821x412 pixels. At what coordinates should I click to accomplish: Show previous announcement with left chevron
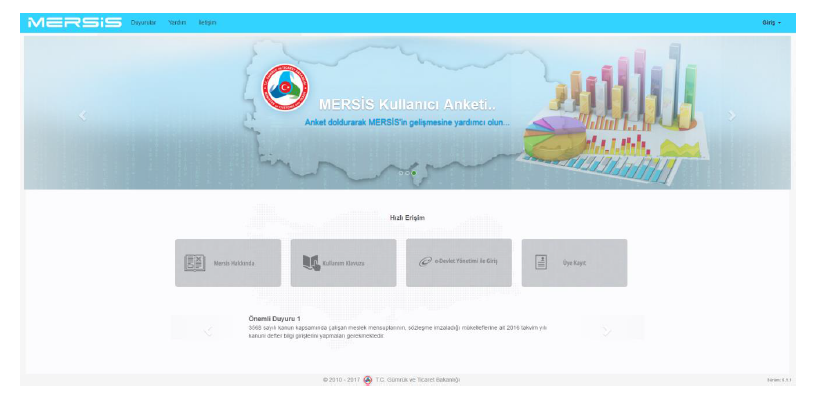(208, 331)
